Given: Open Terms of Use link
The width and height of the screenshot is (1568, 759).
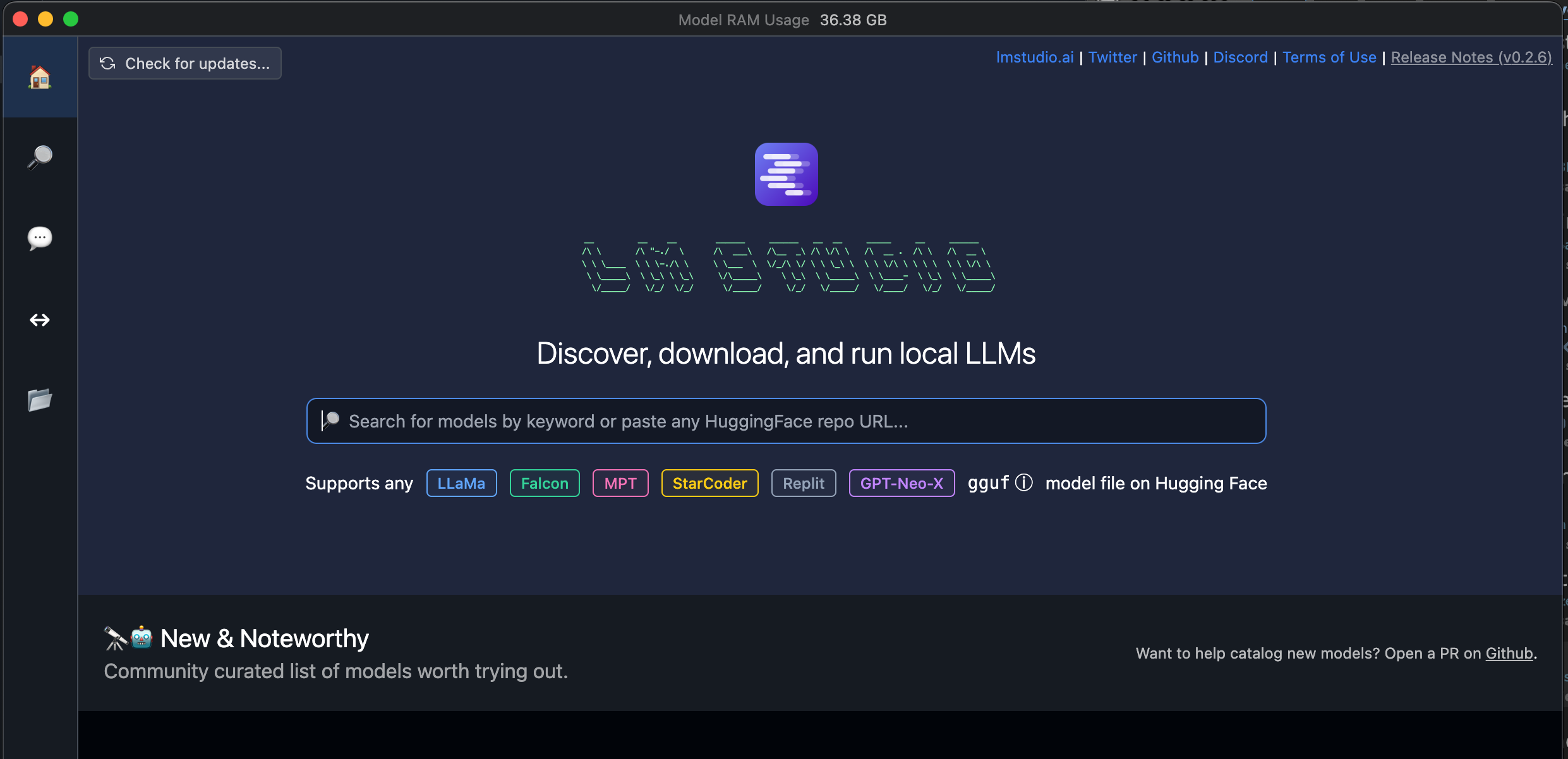Looking at the screenshot, I should (x=1329, y=57).
